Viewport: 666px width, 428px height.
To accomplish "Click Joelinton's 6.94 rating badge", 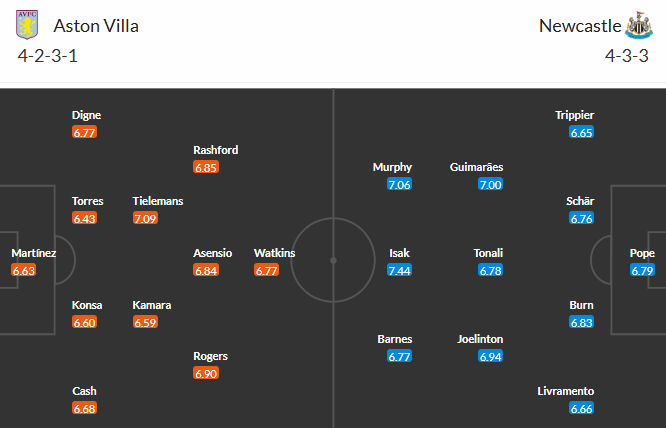I will [490, 356].
